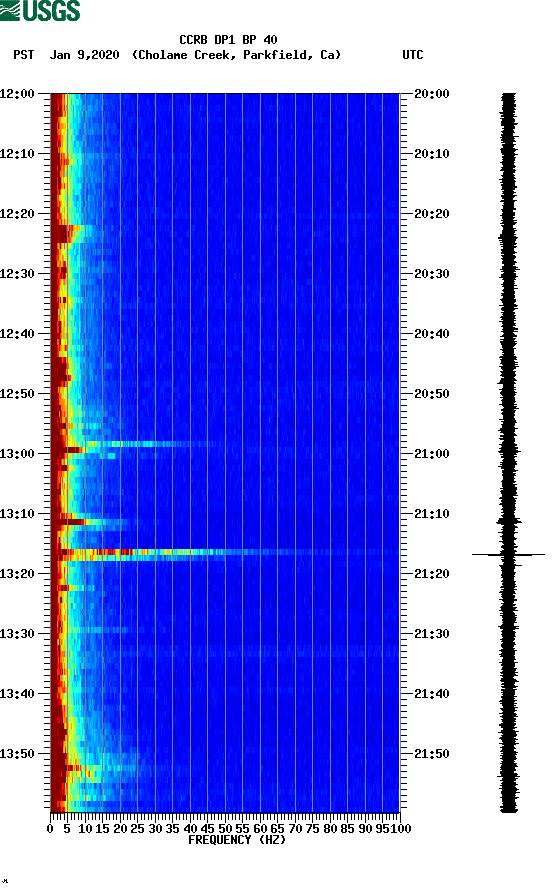Click the 13:30 PST time label
This screenshot has height=892, width=552.
[18, 634]
